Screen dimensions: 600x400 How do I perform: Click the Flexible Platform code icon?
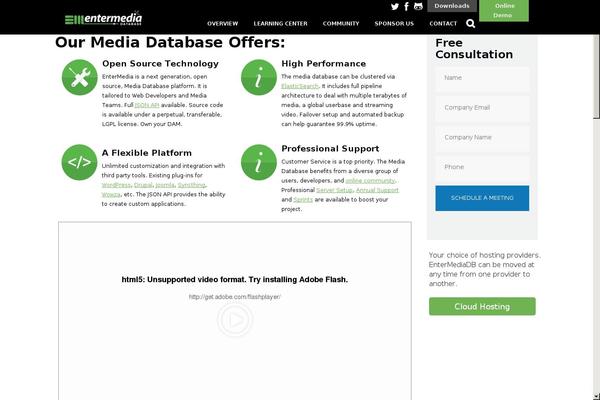pos(80,162)
